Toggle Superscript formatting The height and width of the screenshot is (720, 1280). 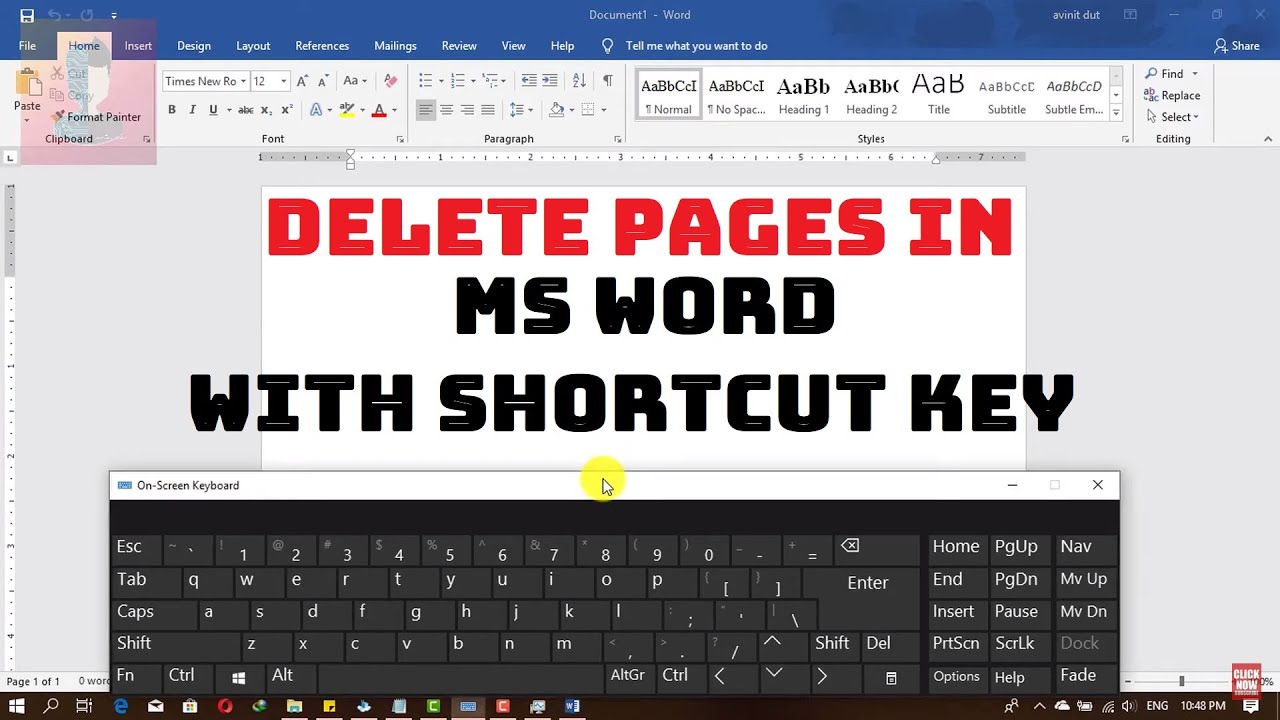click(287, 110)
